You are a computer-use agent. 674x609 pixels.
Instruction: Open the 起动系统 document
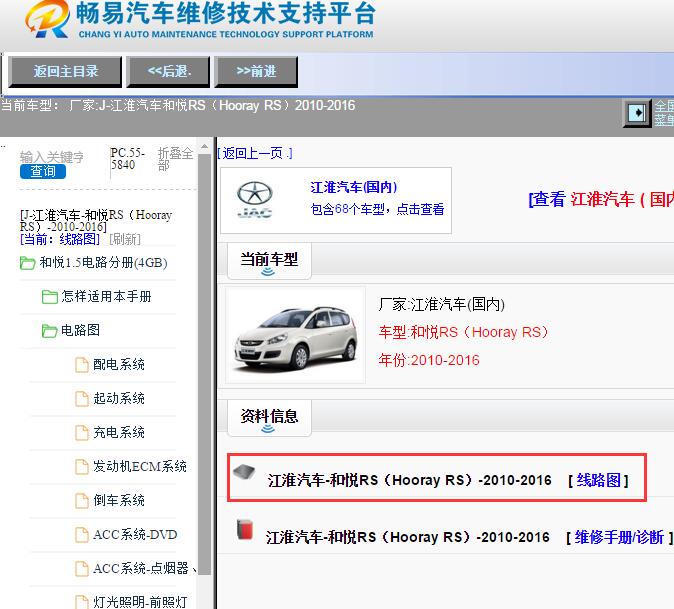point(119,398)
